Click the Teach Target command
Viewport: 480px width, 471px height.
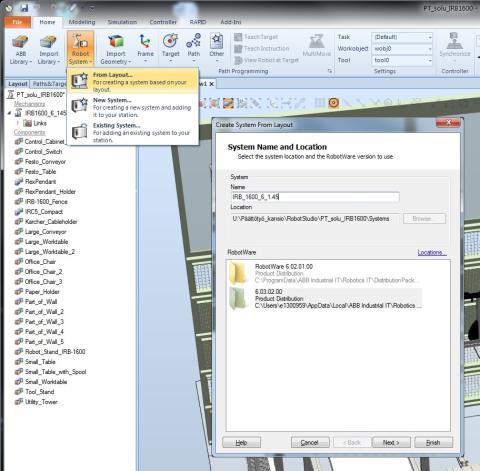click(x=256, y=37)
